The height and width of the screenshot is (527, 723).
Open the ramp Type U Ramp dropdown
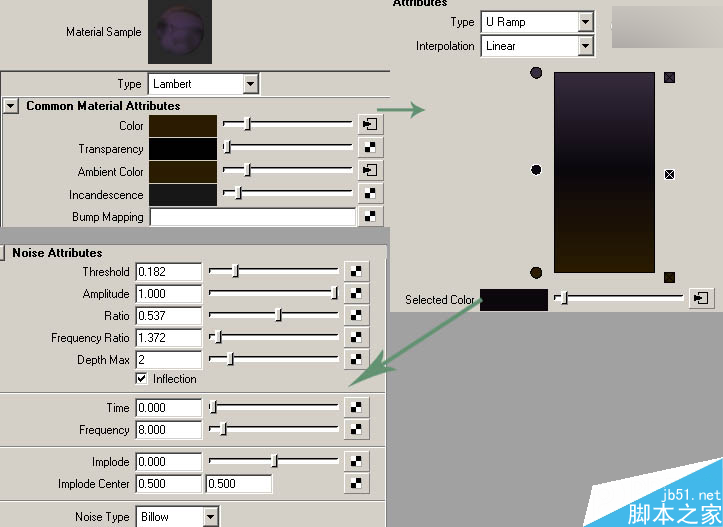pos(585,22)
